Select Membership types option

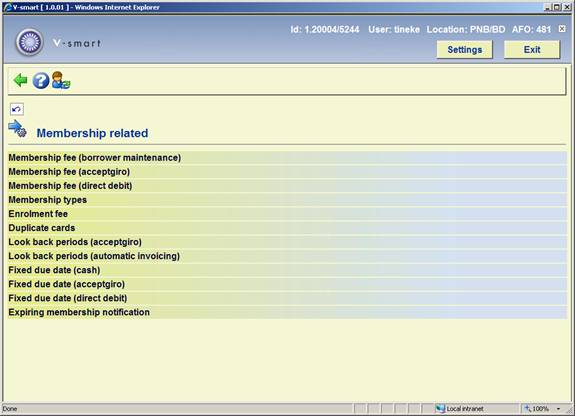[287, 200]
